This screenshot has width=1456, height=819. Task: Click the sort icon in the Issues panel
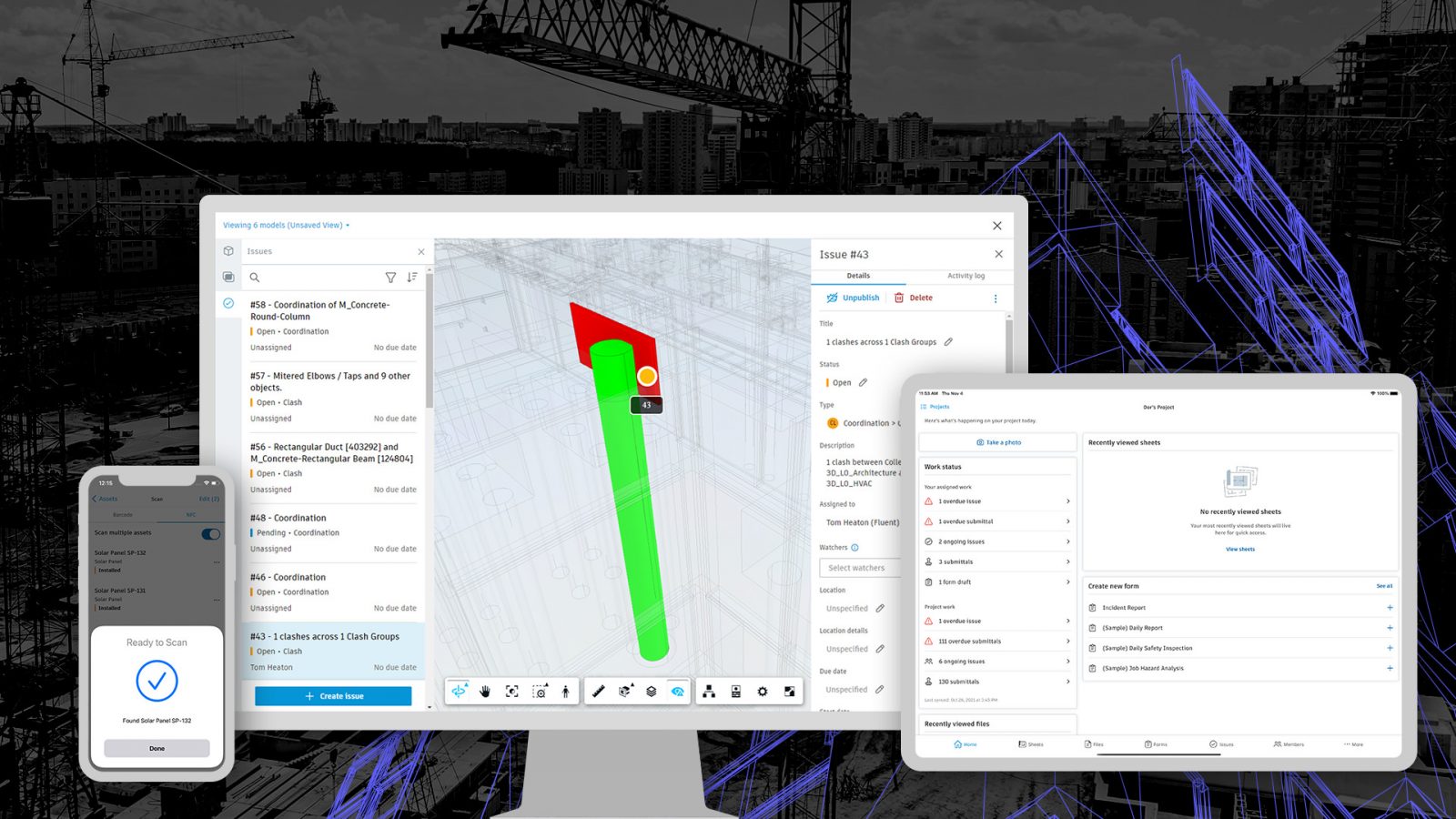point(412,278)
